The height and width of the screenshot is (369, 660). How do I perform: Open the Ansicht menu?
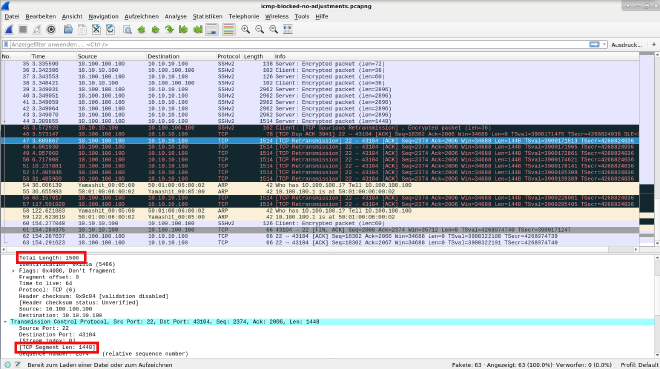click(72, 16)
